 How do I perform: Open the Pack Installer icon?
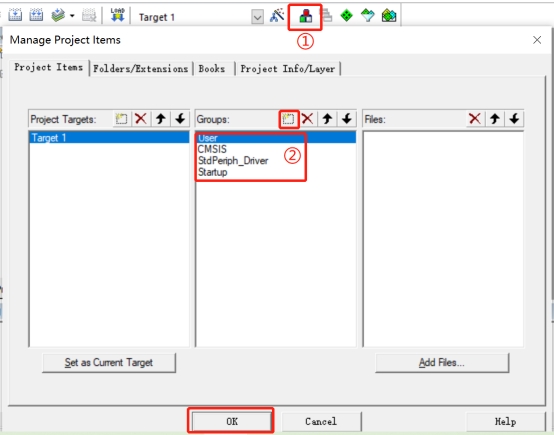click(x=389, y=16)
